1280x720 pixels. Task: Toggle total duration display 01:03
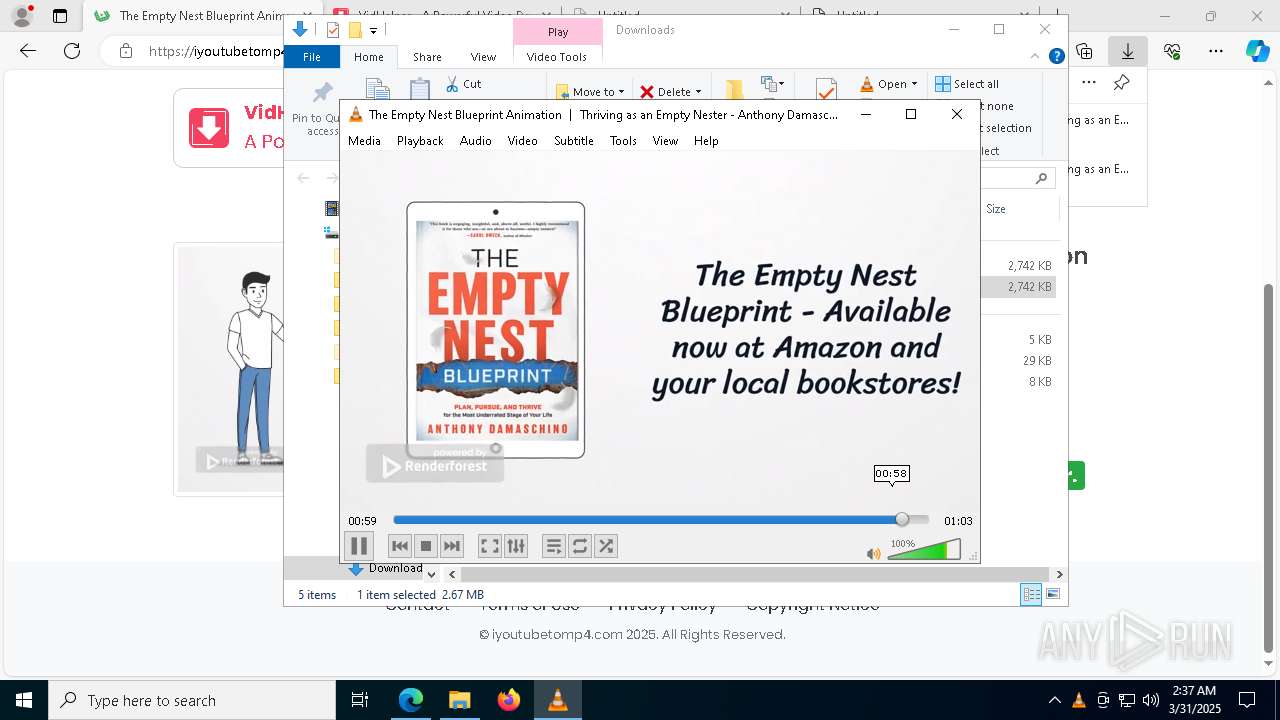click(x=958, y=521)
